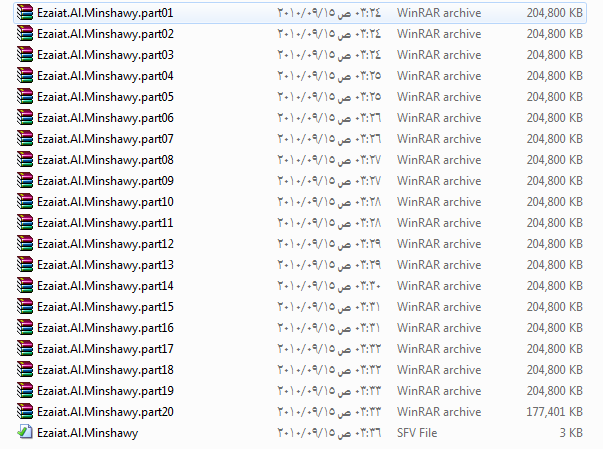Click the WinRAR icon of Ezaiat.Al.Minshawy.part06
This screenshot has height=449, width=603.
point(25,118)
